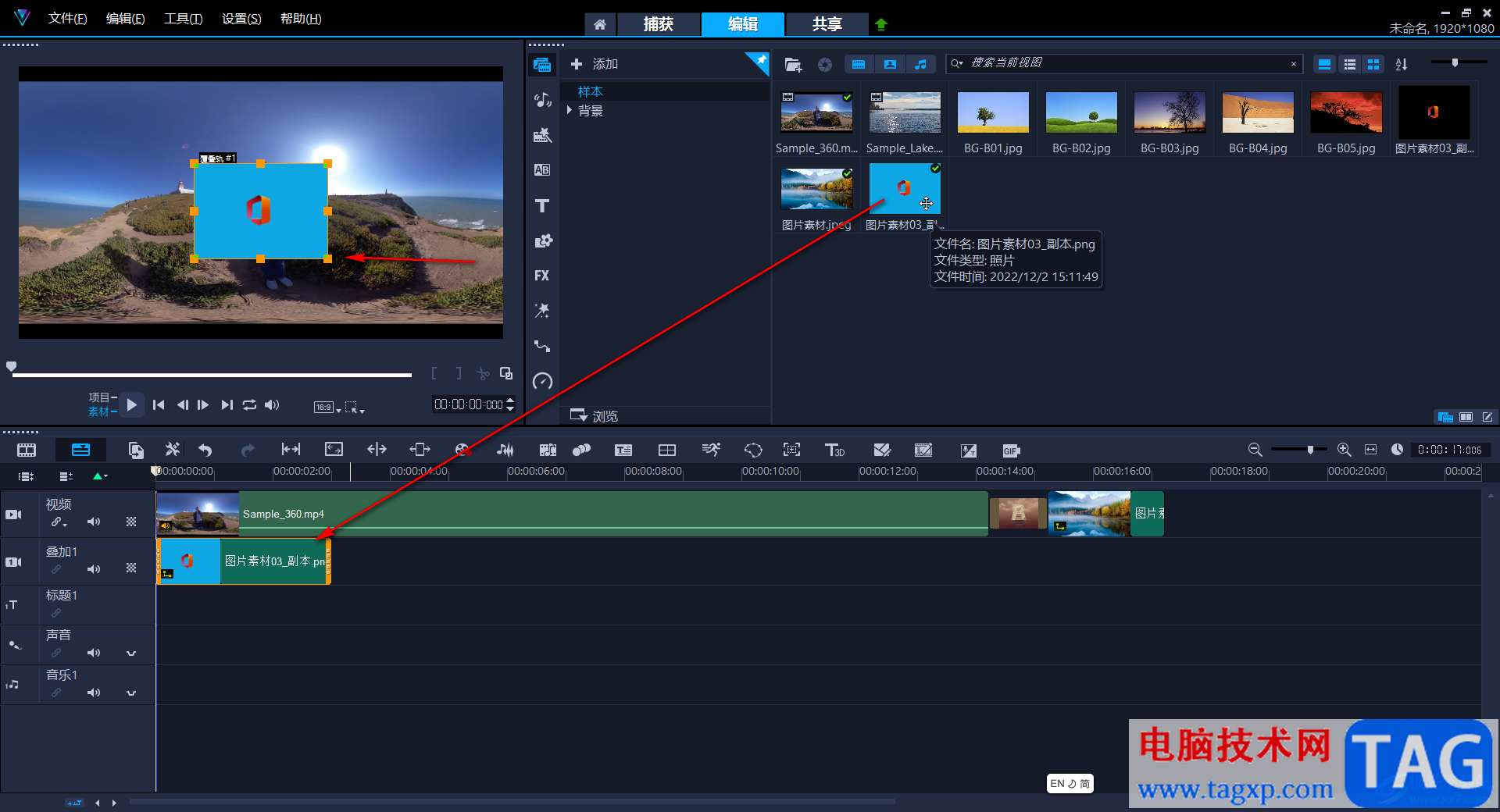Click the split clip scissors icon
This screenshot has width=1500, height=812.
(483, 373)
